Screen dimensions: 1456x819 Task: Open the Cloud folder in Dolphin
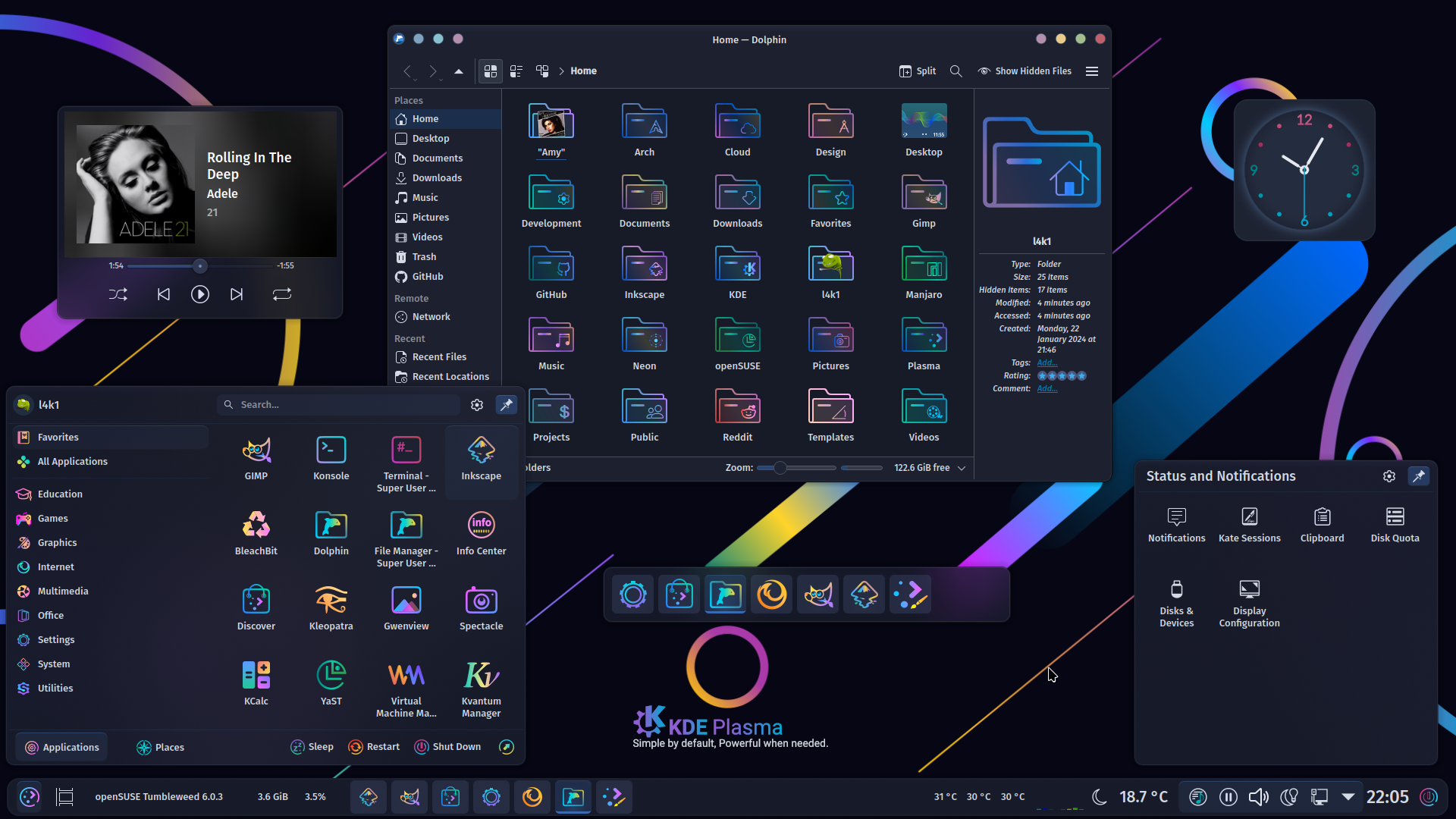click(737, 130)
